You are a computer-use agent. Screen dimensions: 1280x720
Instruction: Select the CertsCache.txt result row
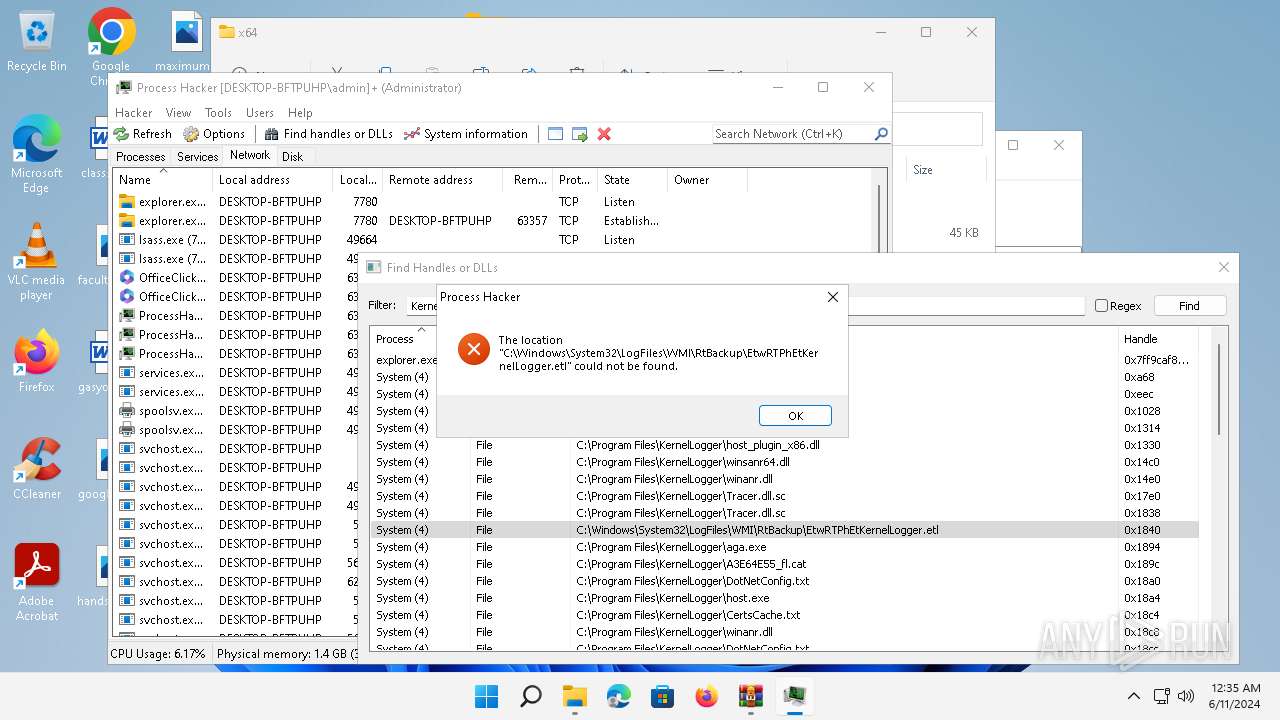(x=784, y=615)
